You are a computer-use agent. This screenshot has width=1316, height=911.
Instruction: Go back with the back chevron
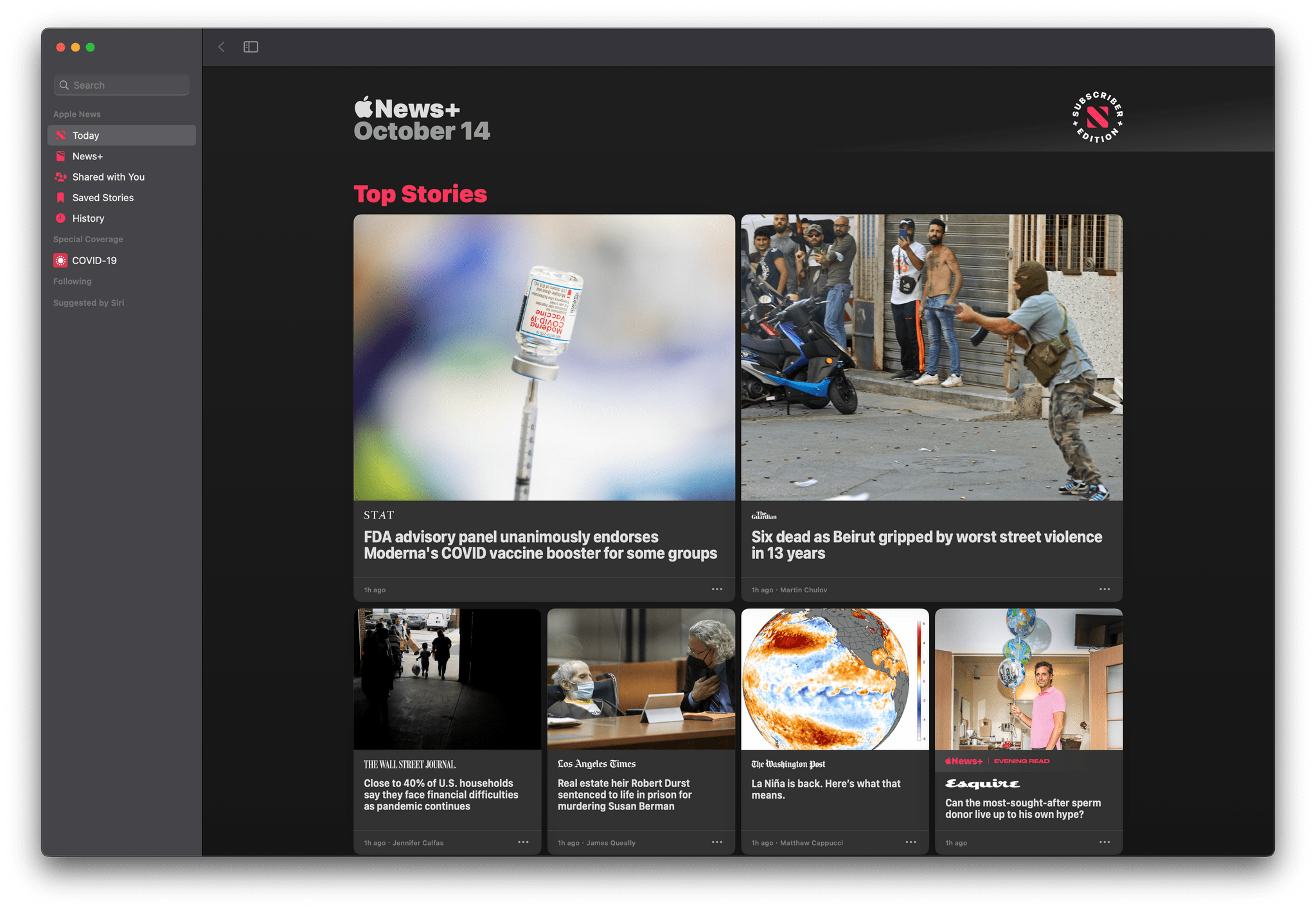coord(222,47)
